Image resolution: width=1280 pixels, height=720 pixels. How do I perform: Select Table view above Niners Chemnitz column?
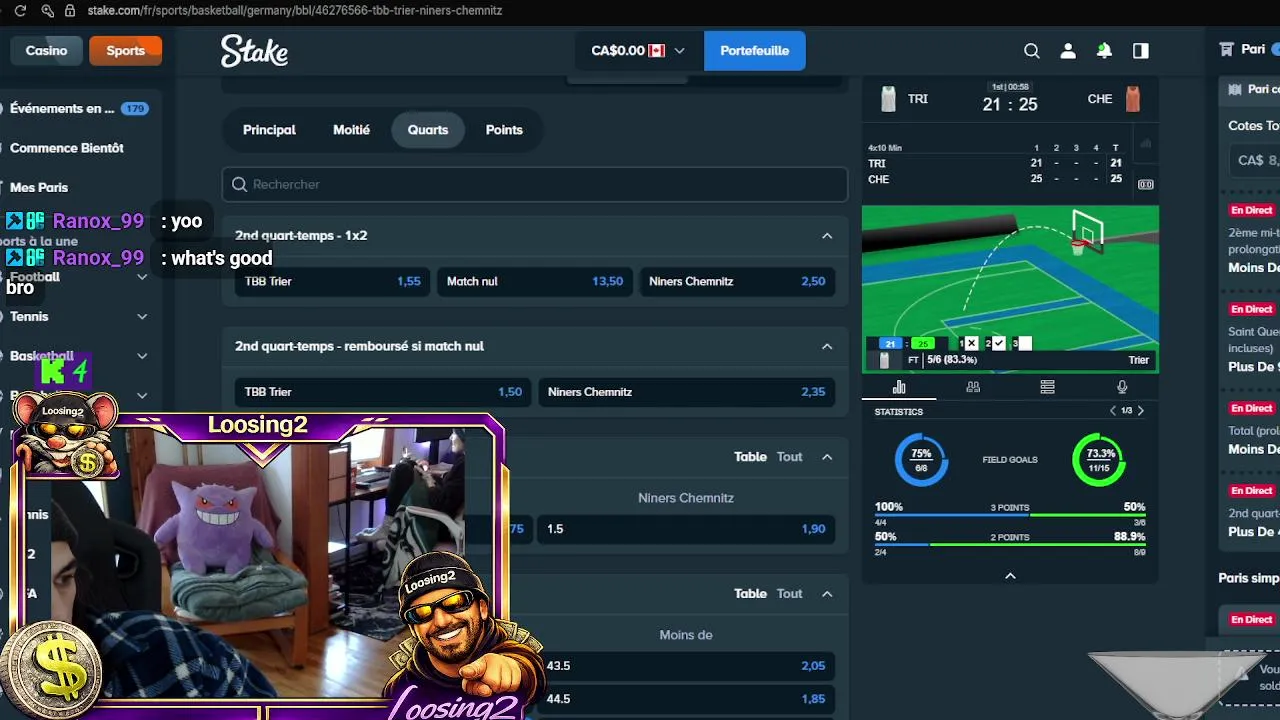[x=750, y=457]
